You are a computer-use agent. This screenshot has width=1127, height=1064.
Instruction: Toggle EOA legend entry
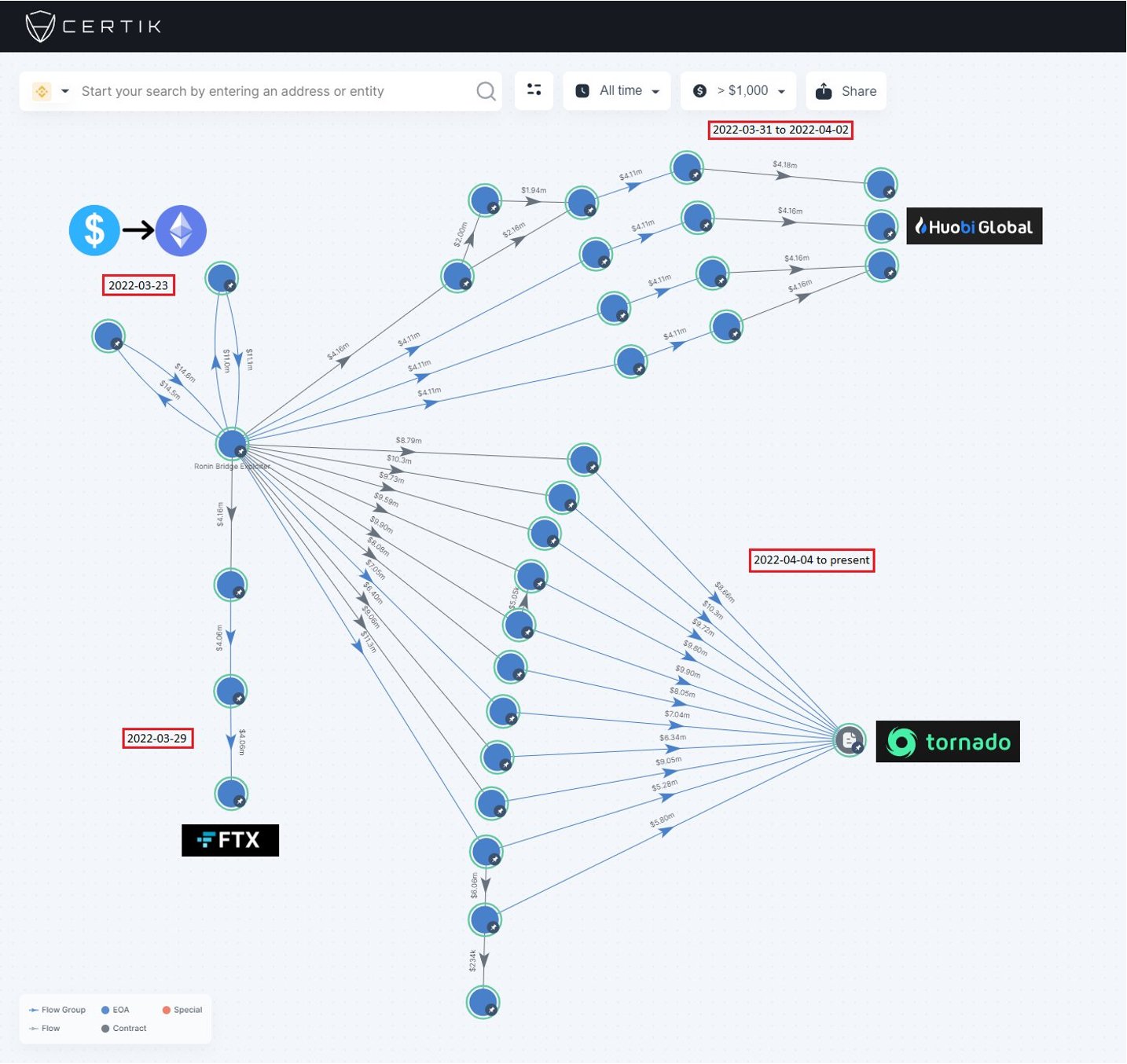[115, 1010]
